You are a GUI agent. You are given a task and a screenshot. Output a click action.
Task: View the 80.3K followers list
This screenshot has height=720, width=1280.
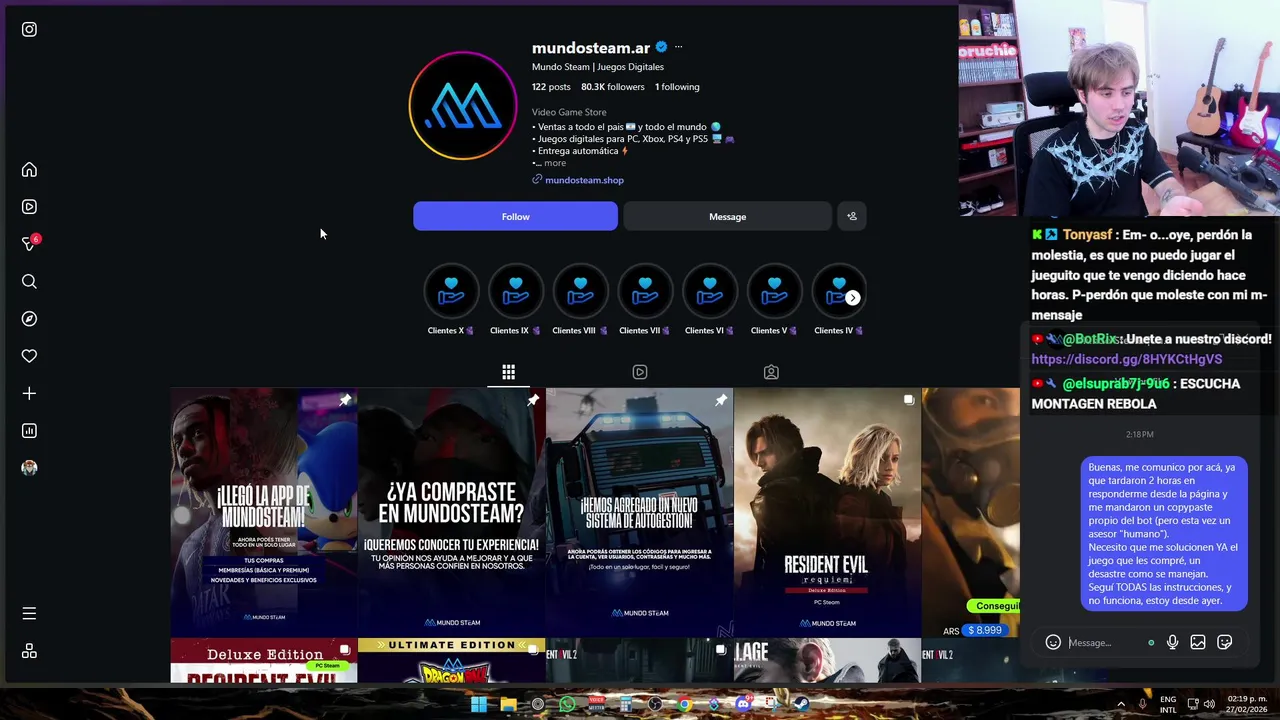click(x=612, y=87)
